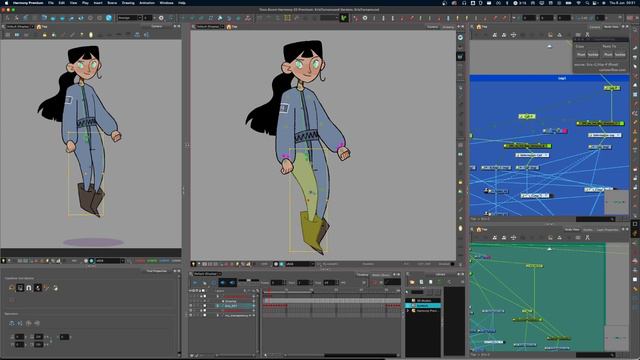
Task: Toggle the magnet snap icon in Tool Properties
Action: tap(29, 288)
